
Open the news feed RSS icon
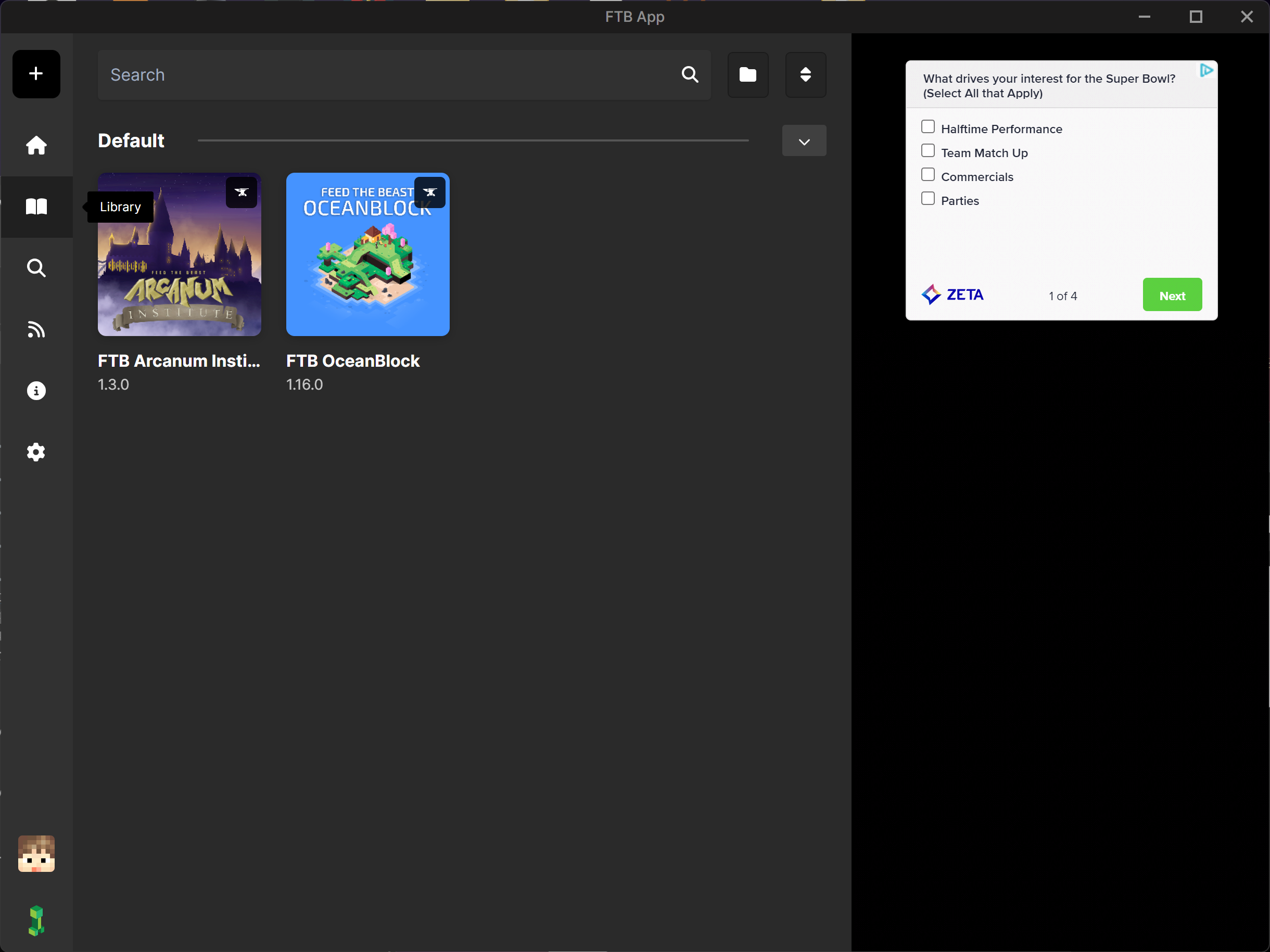36,329
